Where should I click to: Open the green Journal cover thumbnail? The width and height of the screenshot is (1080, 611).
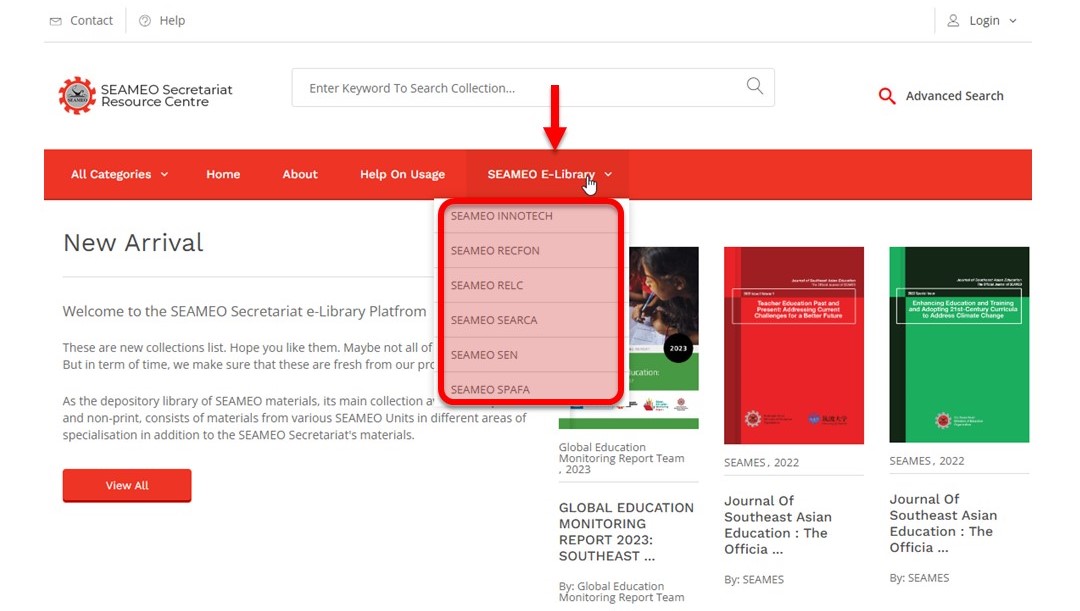[959, 344]
